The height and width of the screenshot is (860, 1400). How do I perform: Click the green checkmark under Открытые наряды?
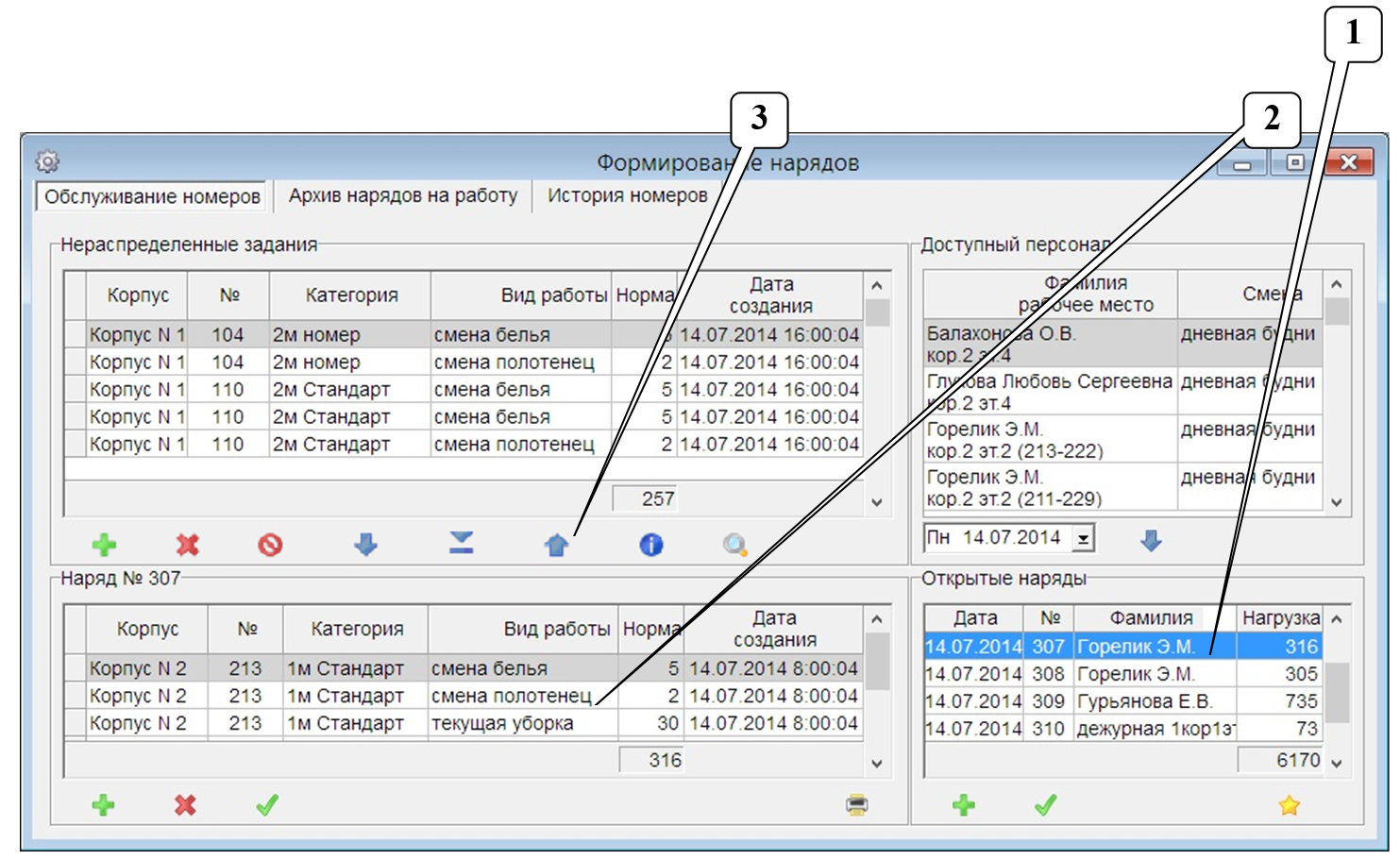1045,805
